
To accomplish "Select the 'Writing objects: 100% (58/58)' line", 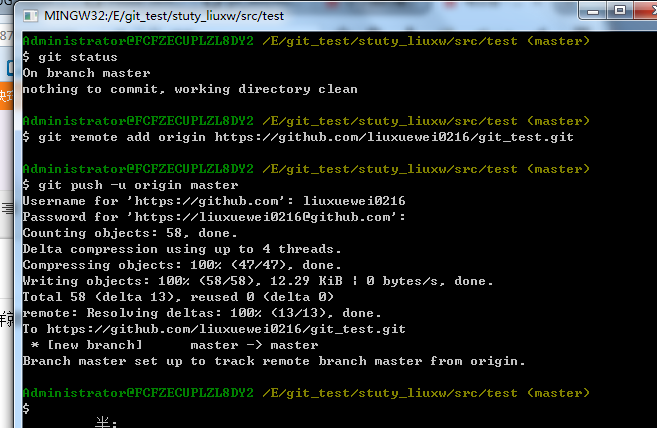I will pyautogui.click(x=258, y=281).
